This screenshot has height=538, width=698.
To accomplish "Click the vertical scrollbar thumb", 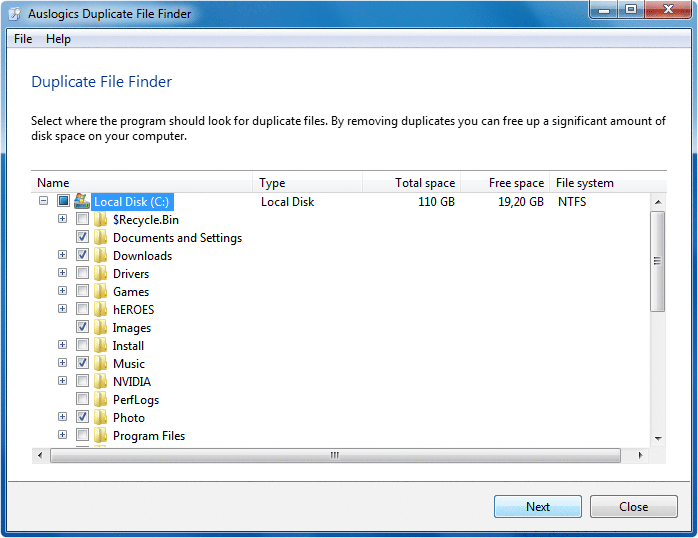I will click(657, 261).
